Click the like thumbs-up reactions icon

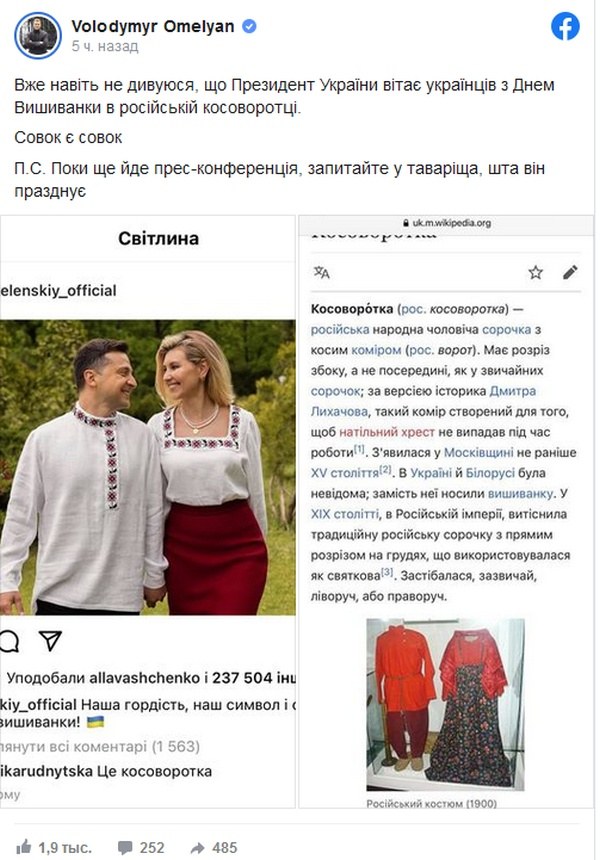tap(24, 847)
